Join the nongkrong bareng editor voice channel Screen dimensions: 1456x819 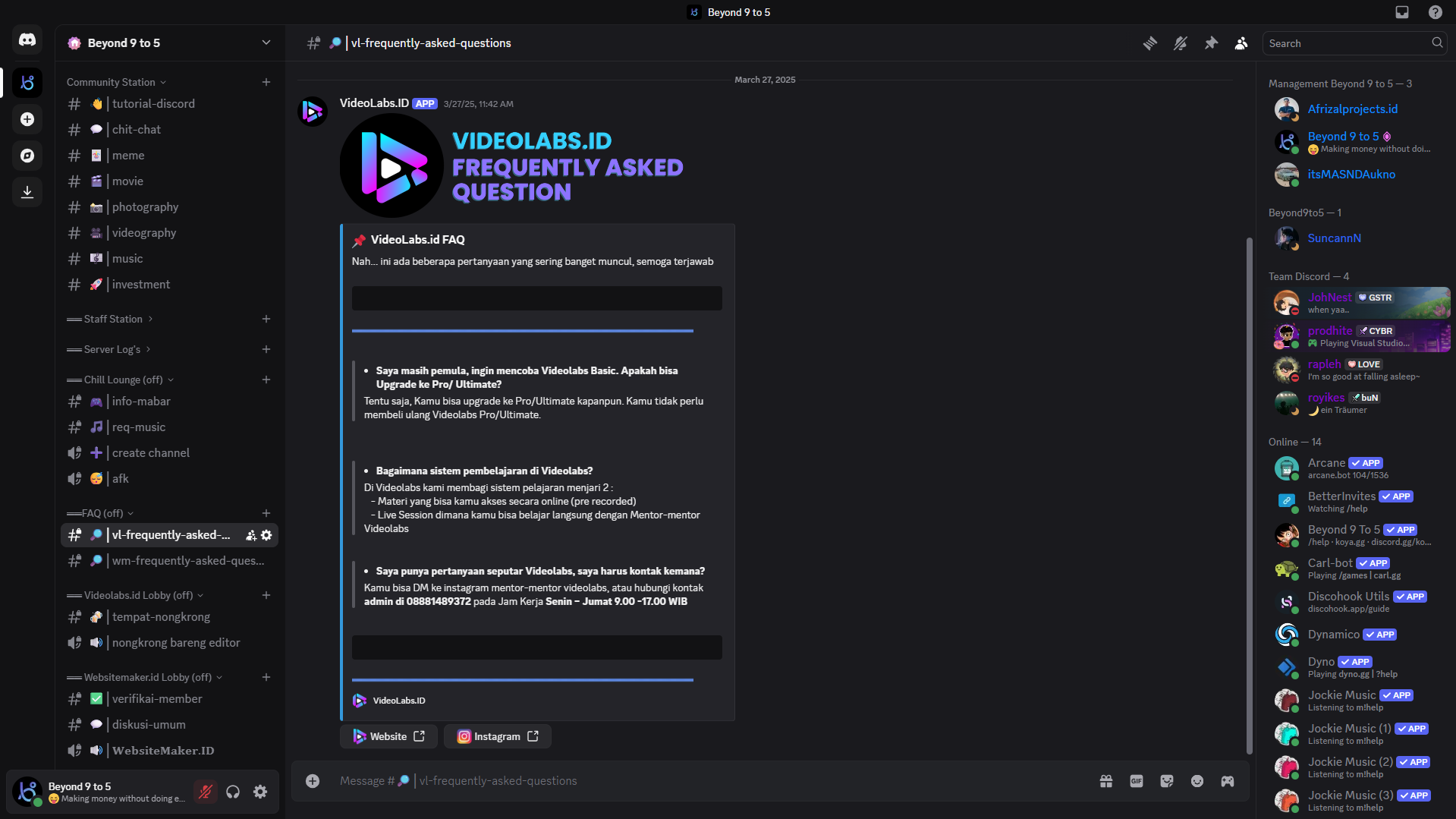click(169, 643)
